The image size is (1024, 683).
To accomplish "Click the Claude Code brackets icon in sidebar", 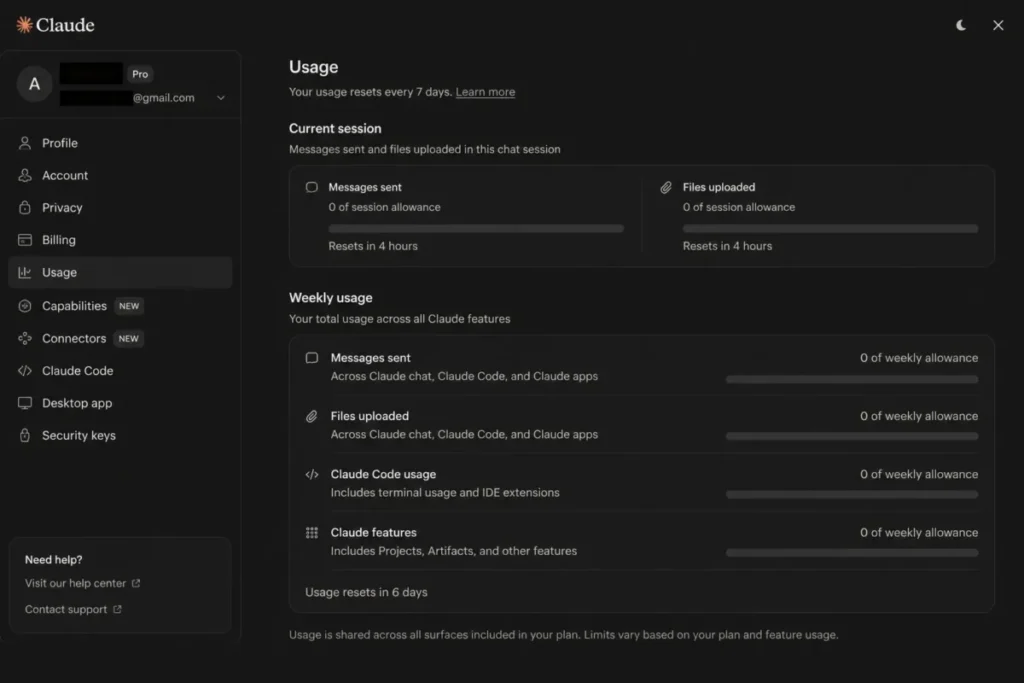I will (x=25, y=370).
